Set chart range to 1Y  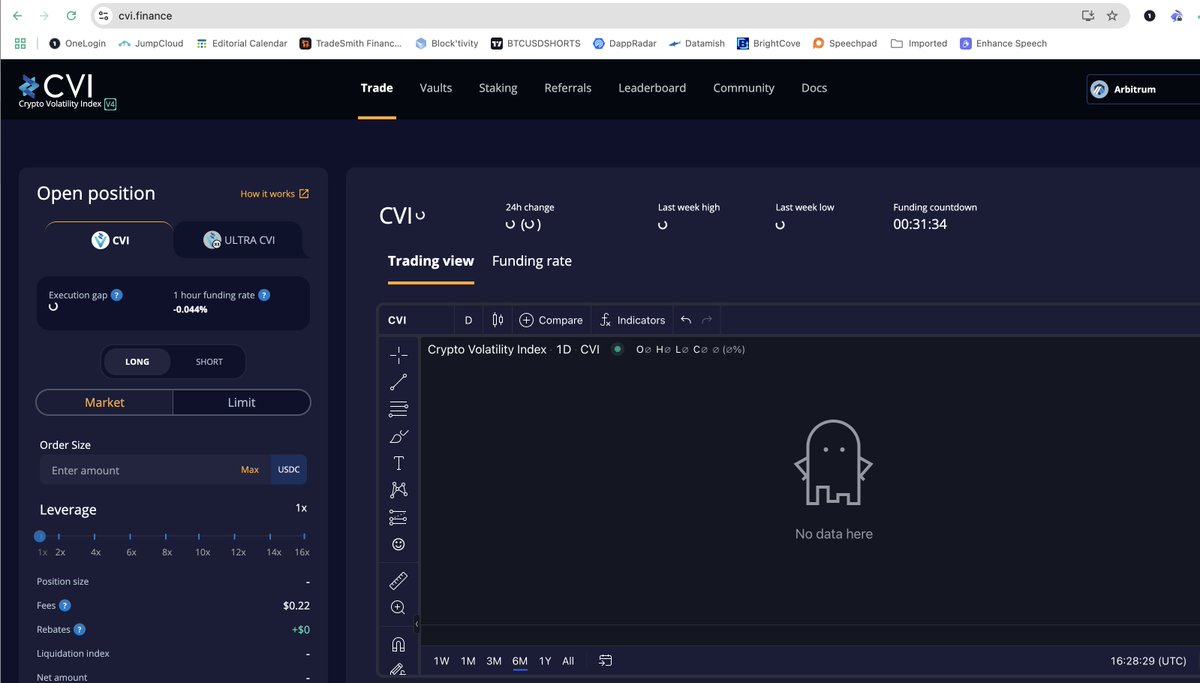[x=545, y=661]
